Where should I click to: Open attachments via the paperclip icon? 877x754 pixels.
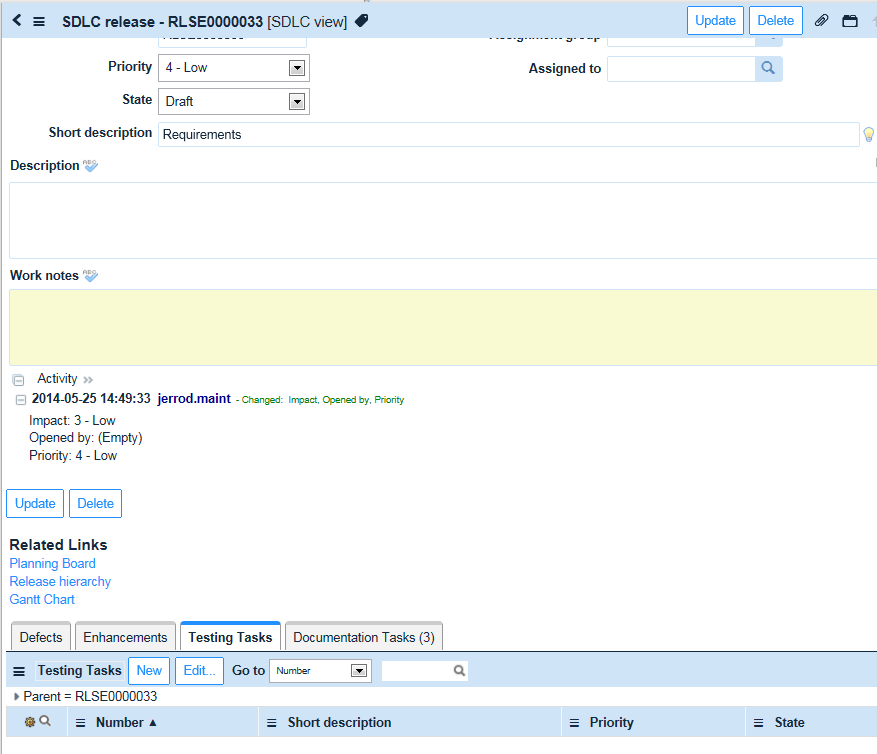click(823, 20)
